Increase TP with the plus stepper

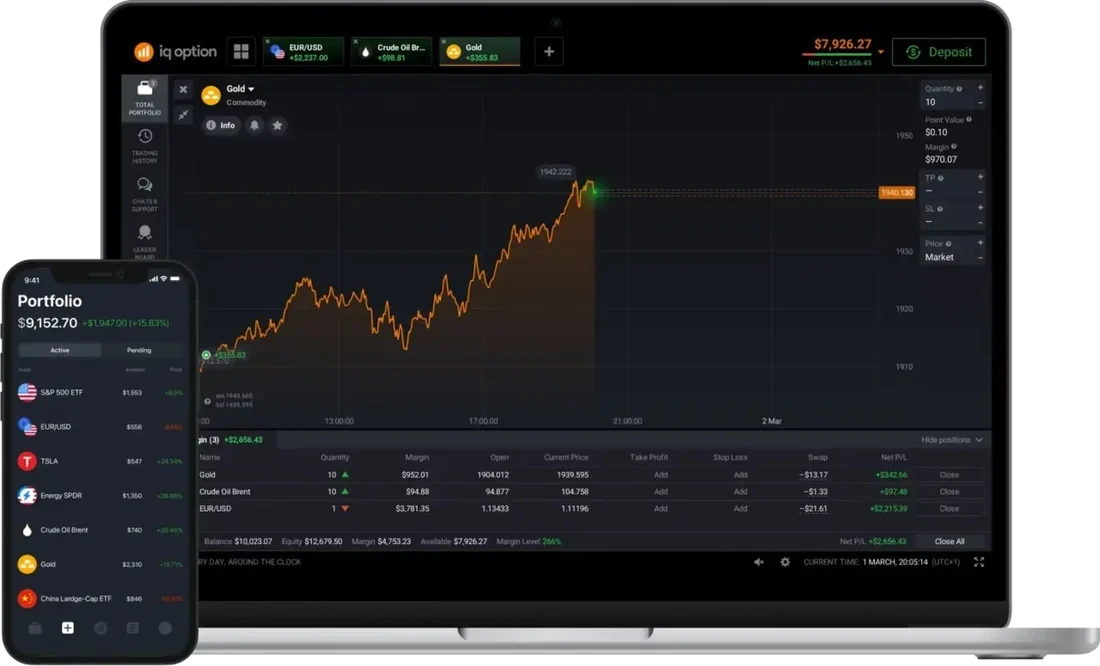point(980,177)
